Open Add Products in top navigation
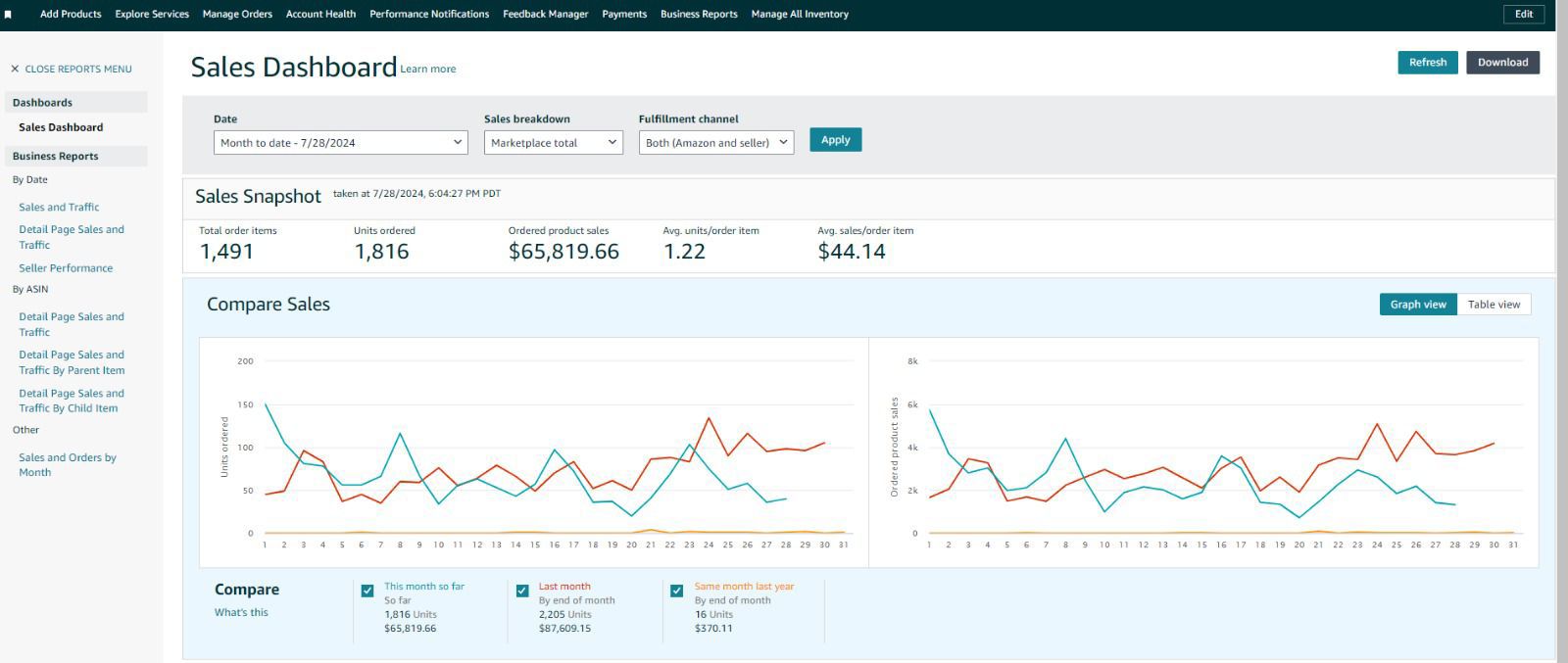This screenshot has height=663, width=1568. tap(71, 14)
